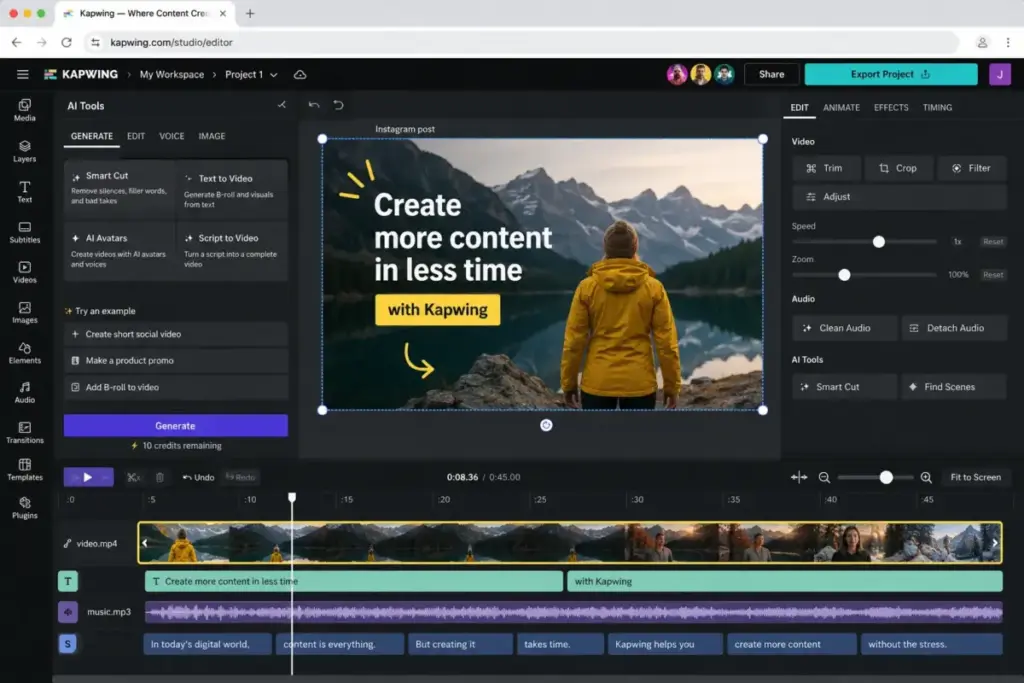
Task: Zoom in the timeline with plus magnifier
Action: 926,477
